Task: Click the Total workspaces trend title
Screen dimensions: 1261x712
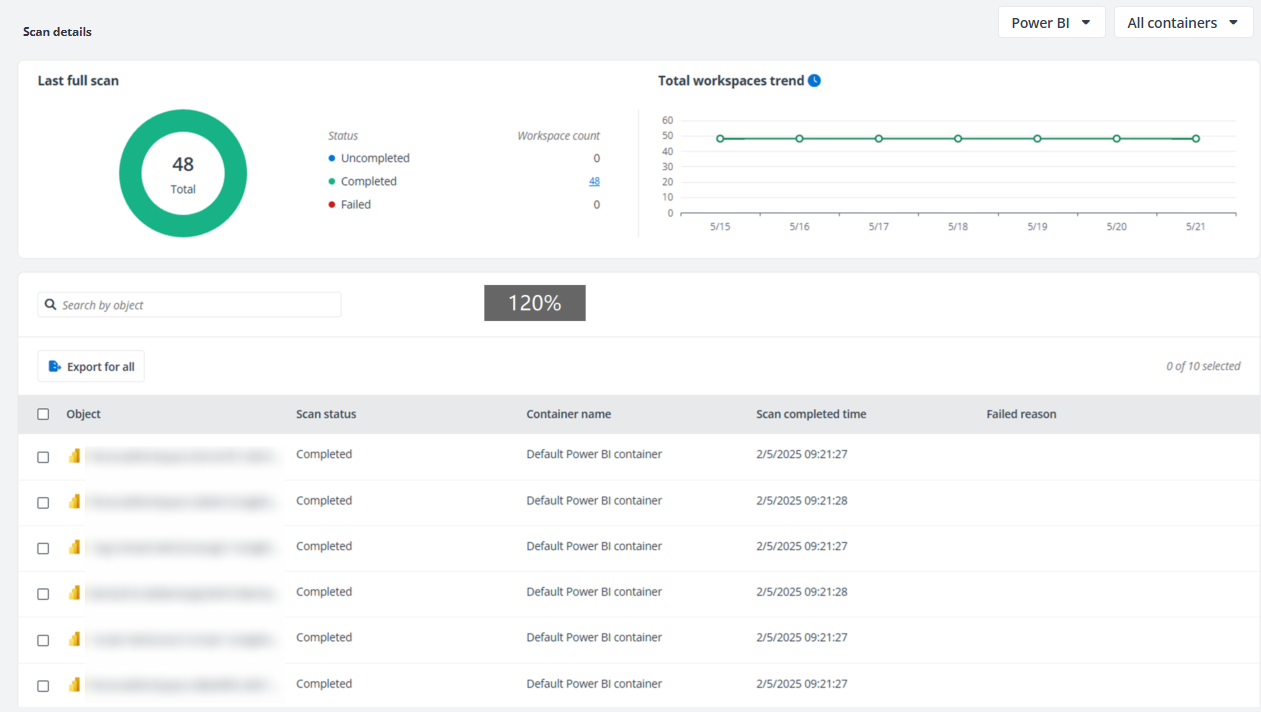Action: (x=731, y=81)
